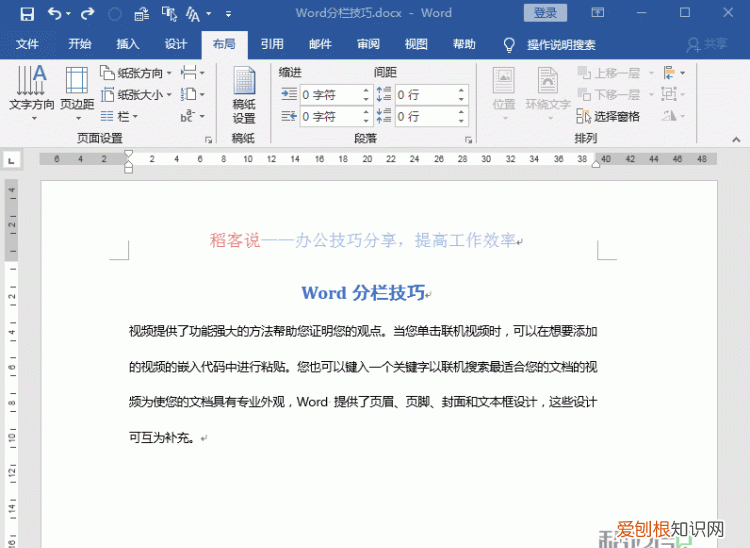
Task: Open the 段落 paragraph dialog launcher
Action: [x=468, y=140]
